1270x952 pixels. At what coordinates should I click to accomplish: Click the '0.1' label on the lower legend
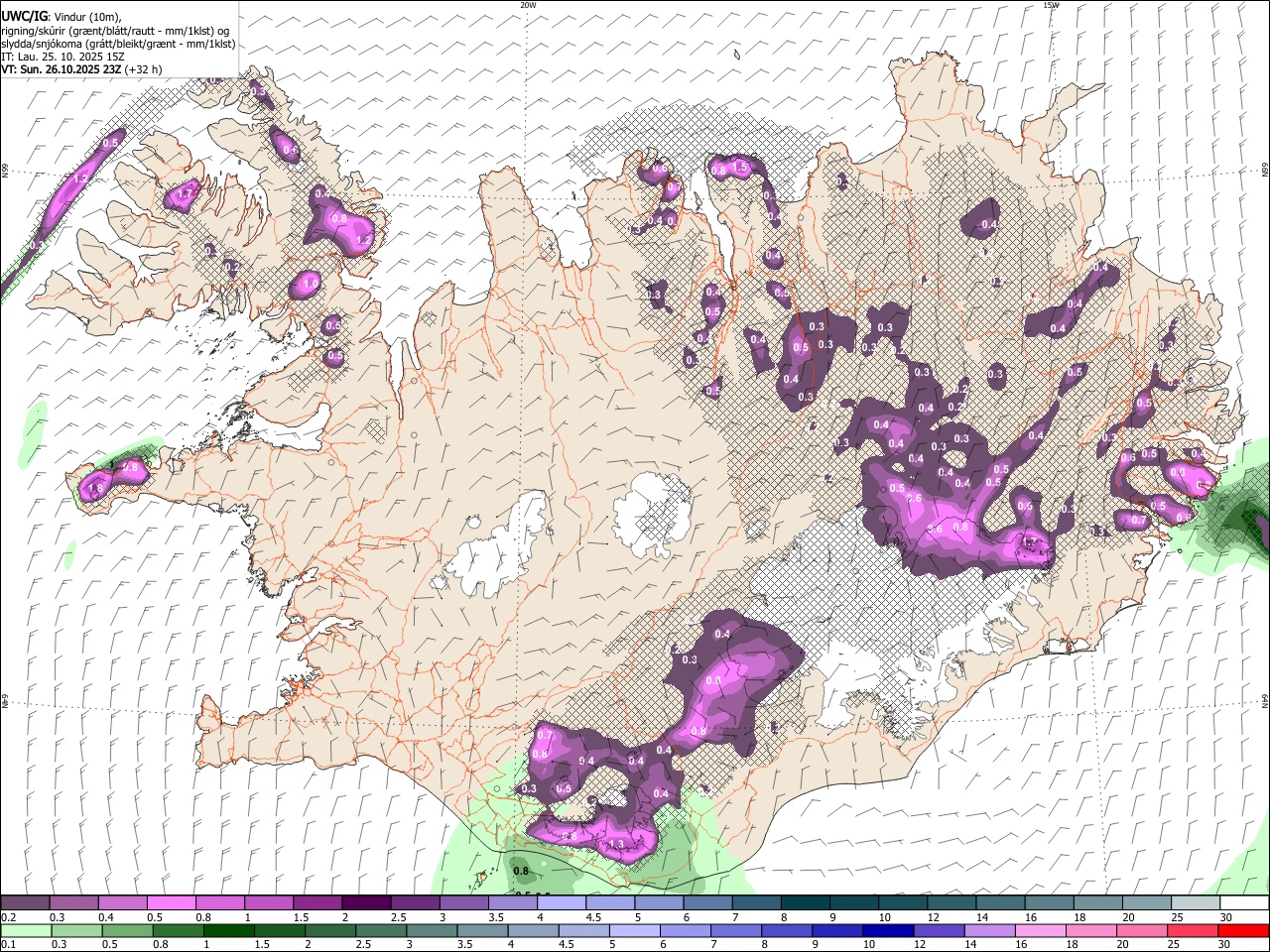pyautogui.click(x=9, y=945)
